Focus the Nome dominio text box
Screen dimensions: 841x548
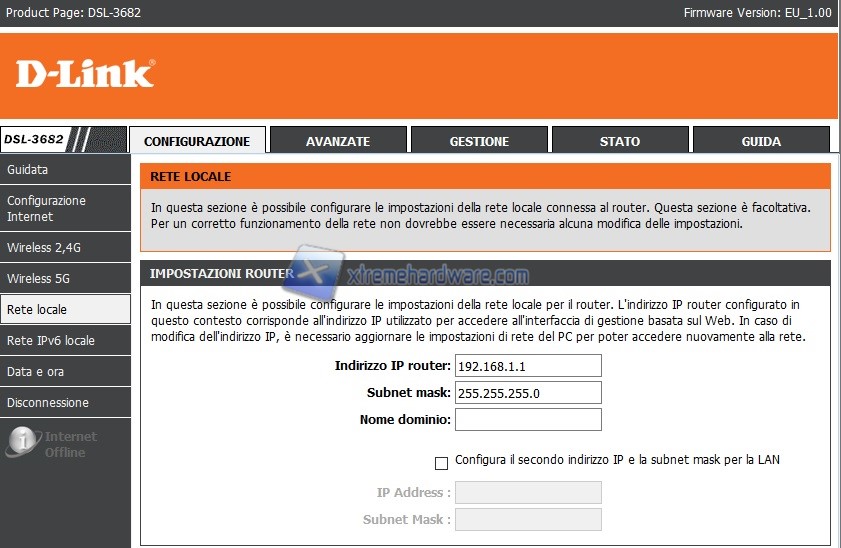tap(528, 420)
